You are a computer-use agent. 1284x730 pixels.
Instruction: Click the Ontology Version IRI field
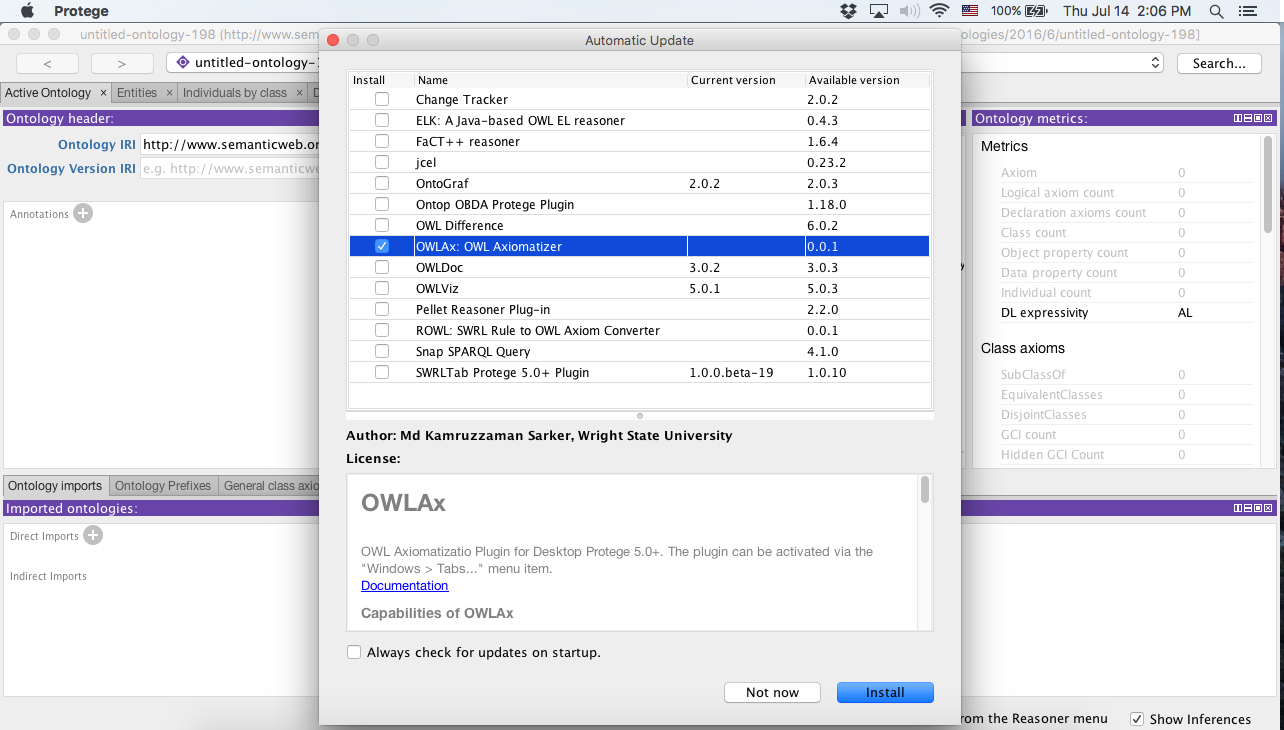230,169
